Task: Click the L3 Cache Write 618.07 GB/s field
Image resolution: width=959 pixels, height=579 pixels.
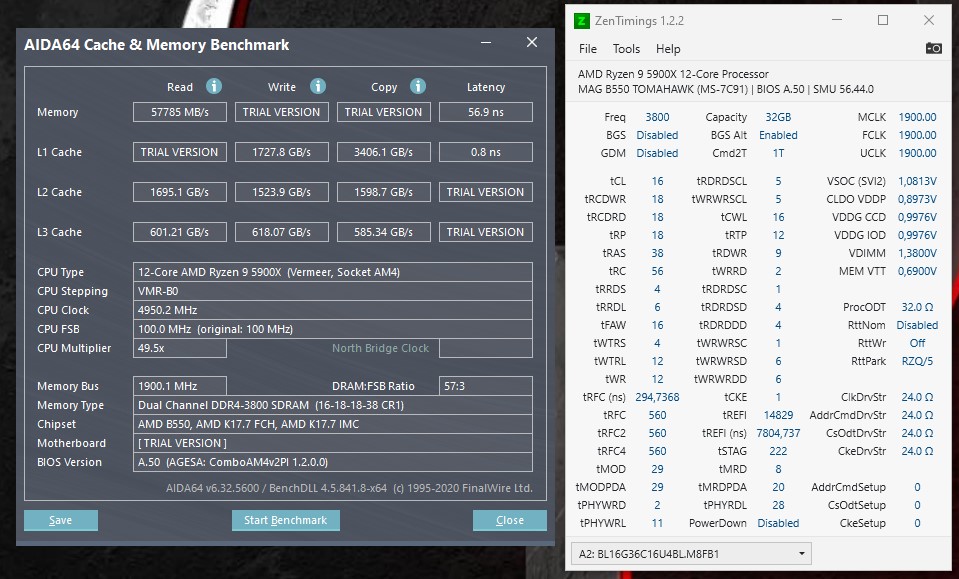Action: (281, 232)
